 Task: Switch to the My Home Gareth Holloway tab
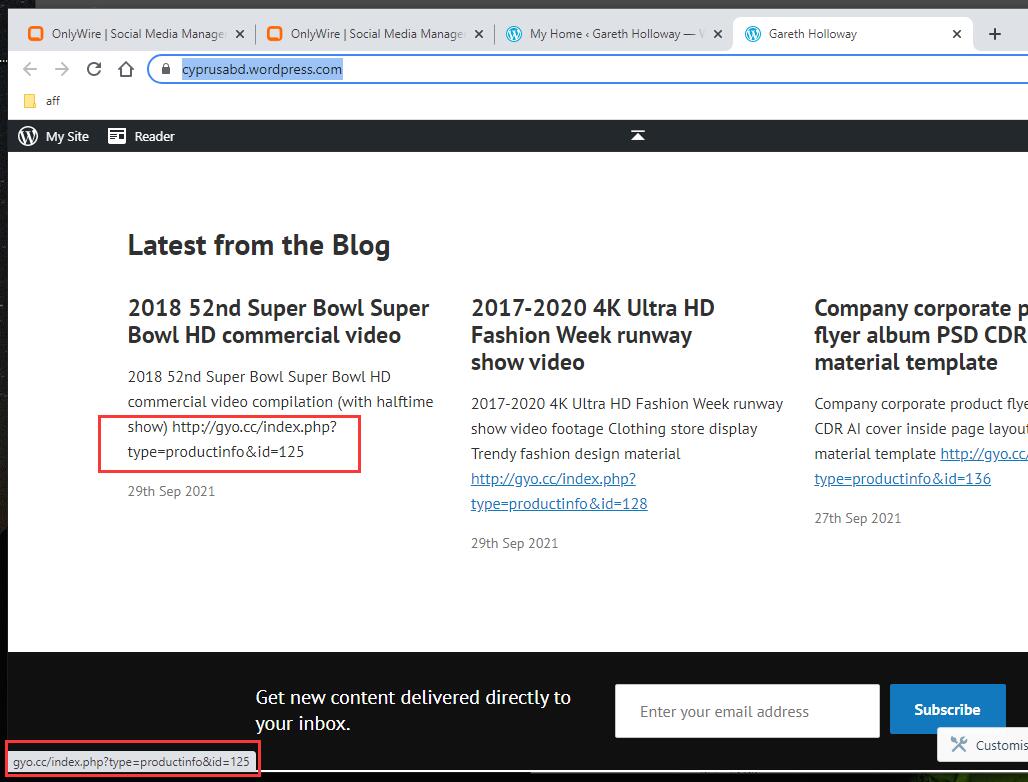pos(610,34)
